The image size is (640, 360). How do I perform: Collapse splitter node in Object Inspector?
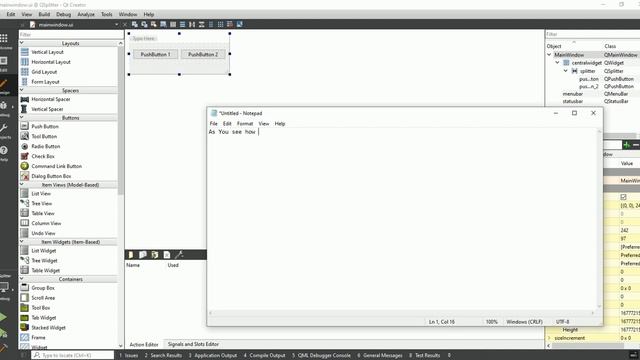(x=566, y=71)
